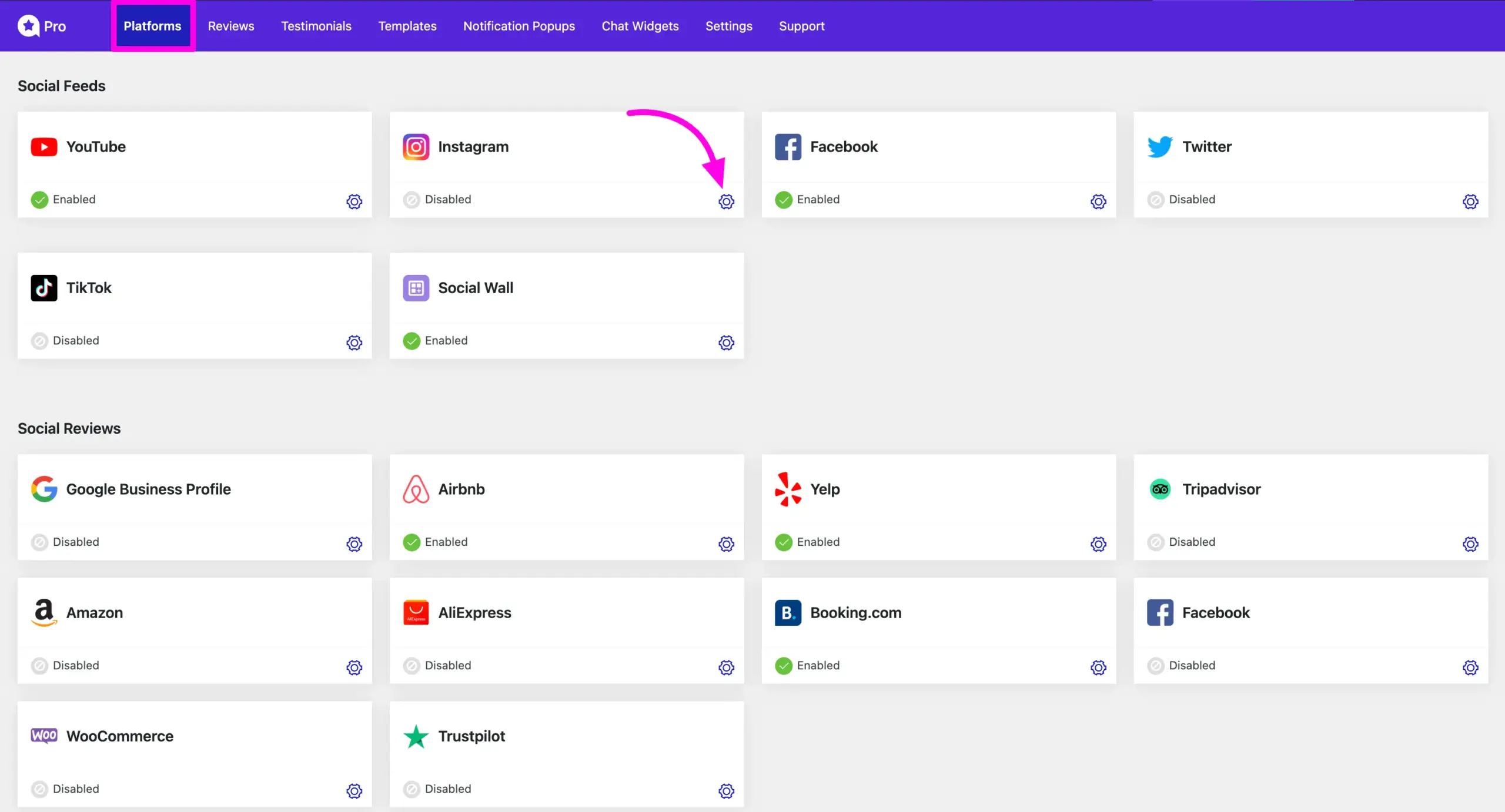The height and width of the screenshot is (812, 1505).
Task: Toggle YouTube Enabled status indicator
Action: 39,200
